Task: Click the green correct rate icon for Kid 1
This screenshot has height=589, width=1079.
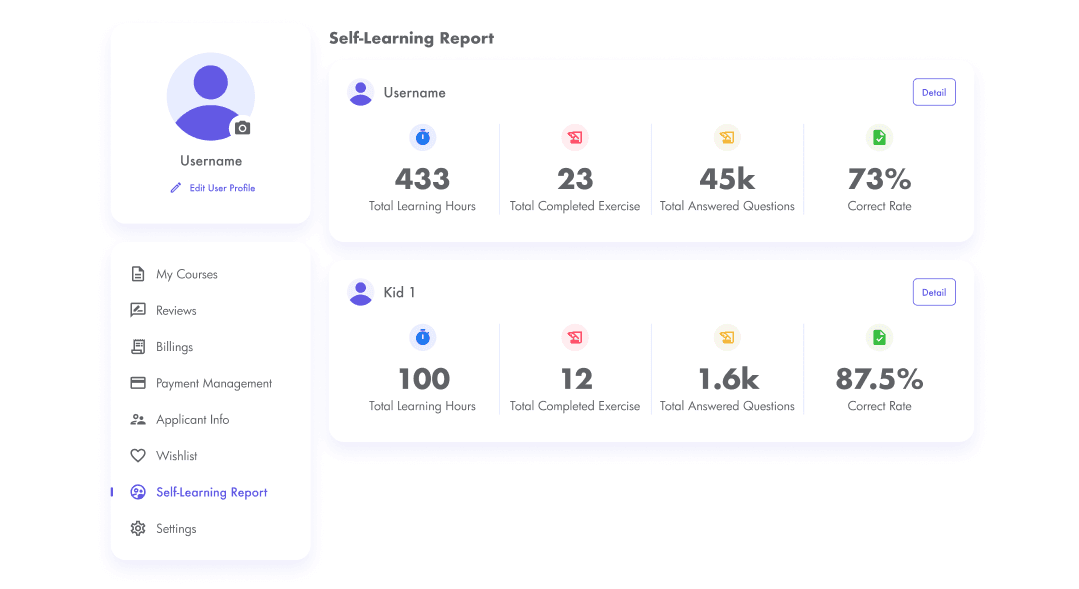Action: (879, 338)
